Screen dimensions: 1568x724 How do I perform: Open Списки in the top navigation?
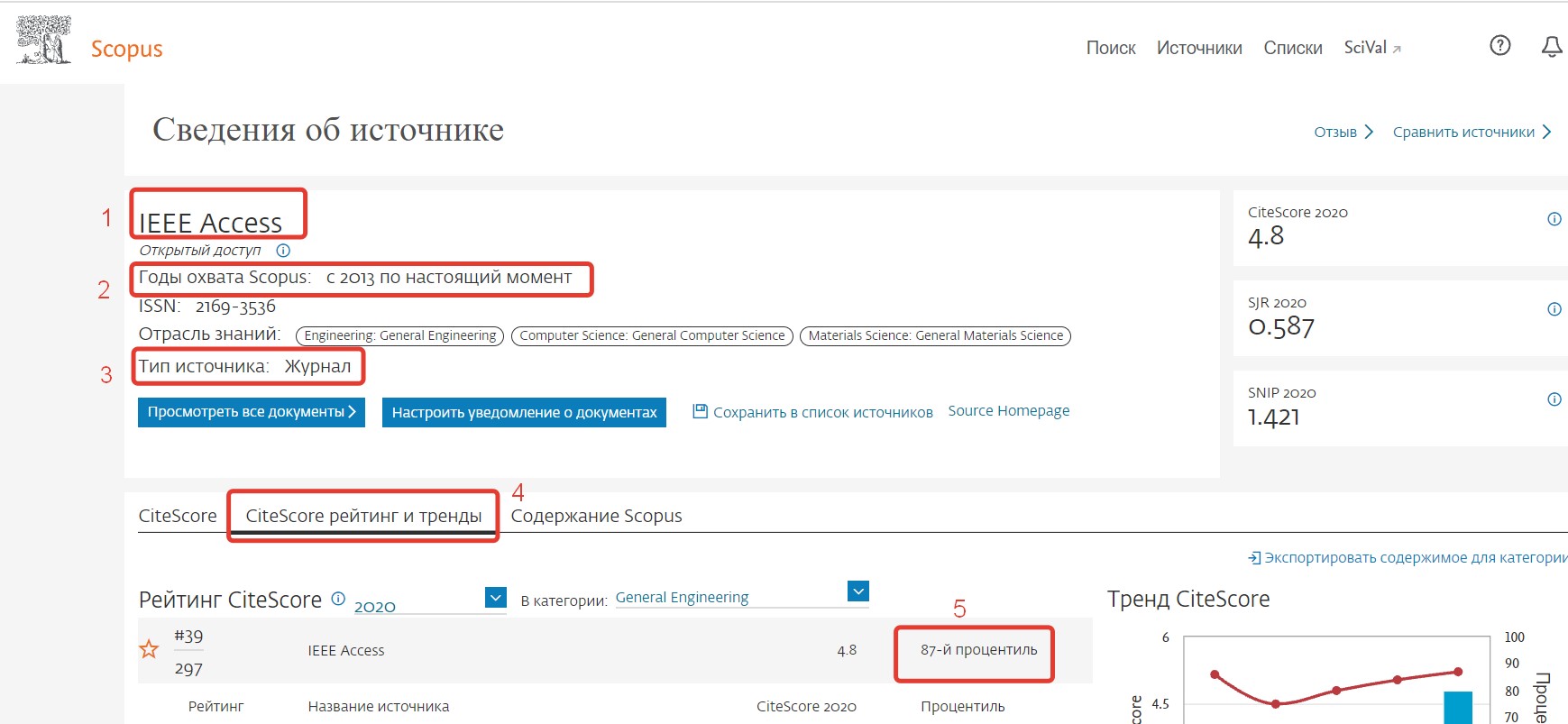(x=1293, y=48)
